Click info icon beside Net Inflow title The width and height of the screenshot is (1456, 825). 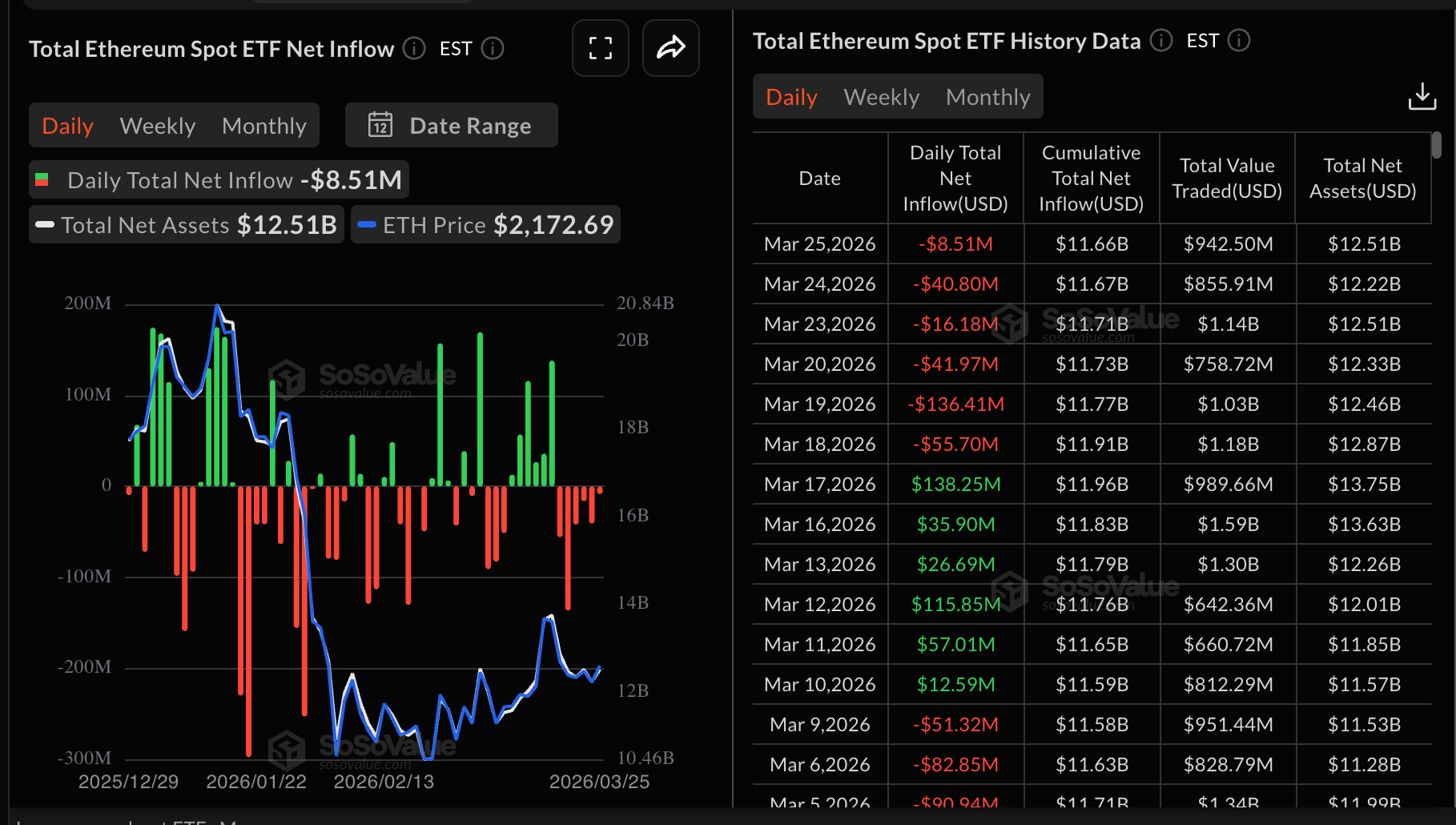point(413,49)
